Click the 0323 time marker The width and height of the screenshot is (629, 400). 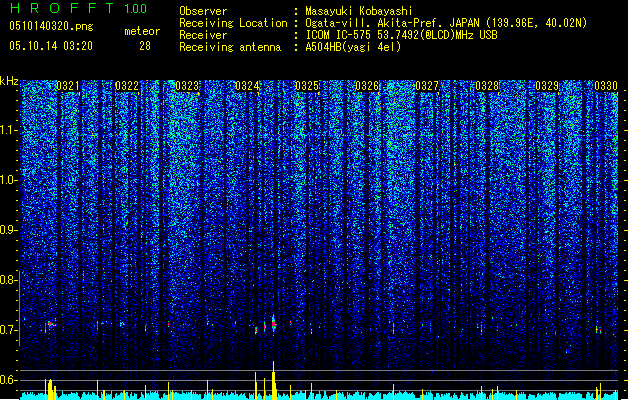tap(187, 86)
